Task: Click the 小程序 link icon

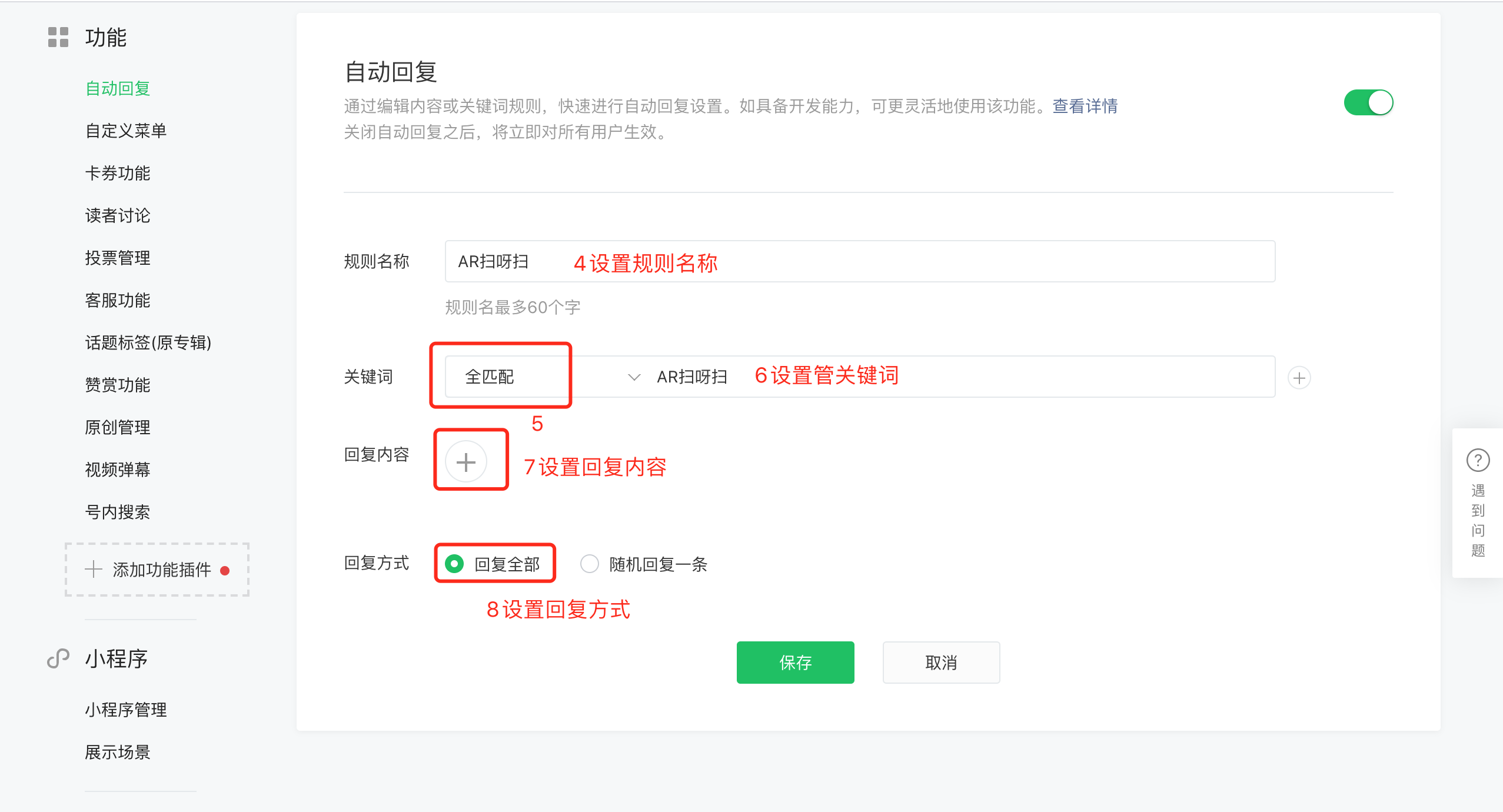Action: click(58, 658)
